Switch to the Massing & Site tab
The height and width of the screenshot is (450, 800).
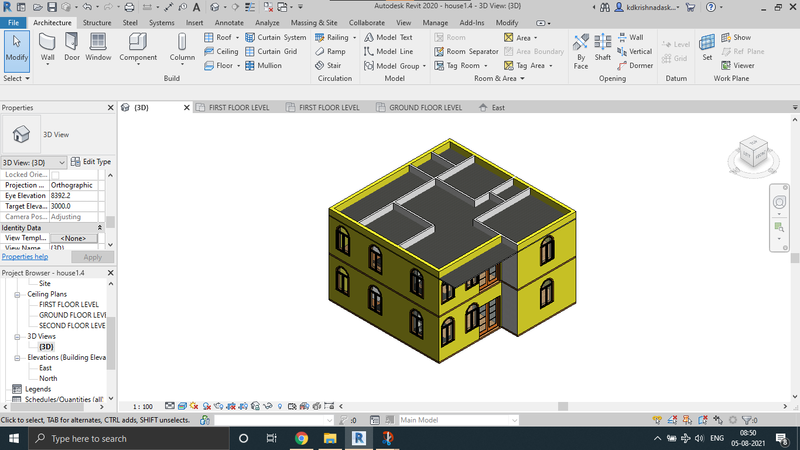coord(314,23)
